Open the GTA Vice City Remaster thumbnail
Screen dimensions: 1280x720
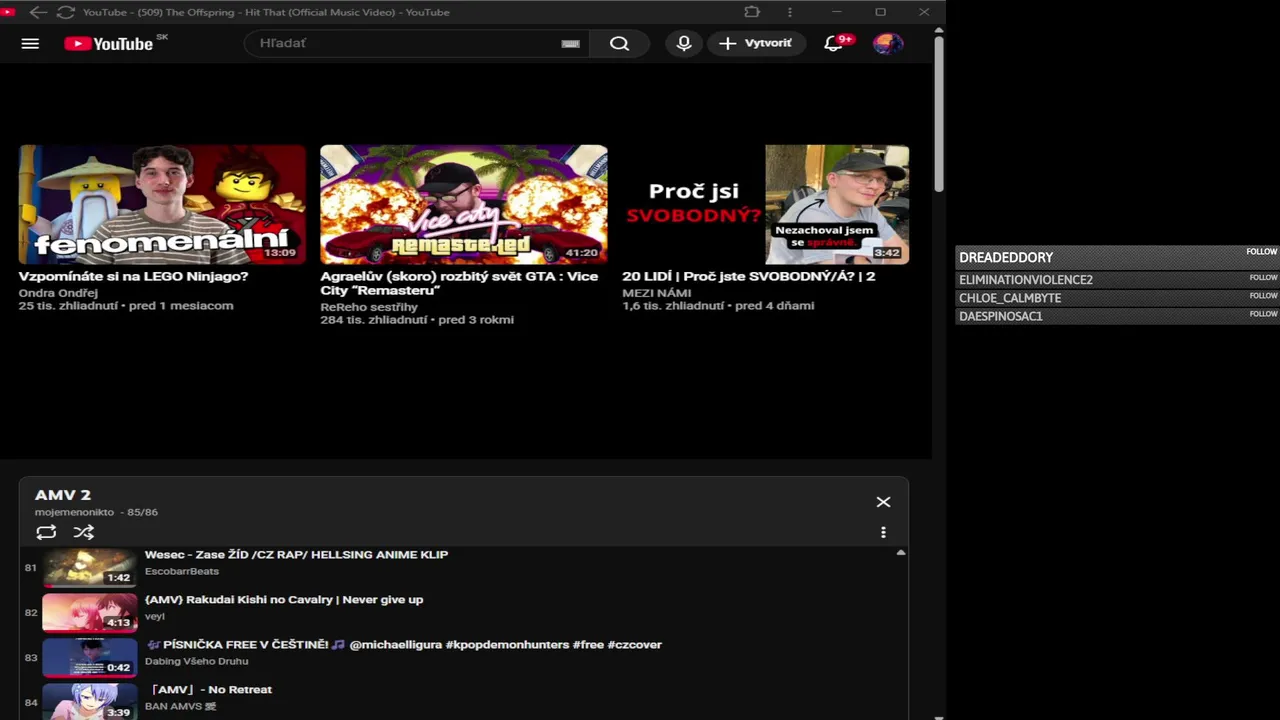click(x=463, y=204)
